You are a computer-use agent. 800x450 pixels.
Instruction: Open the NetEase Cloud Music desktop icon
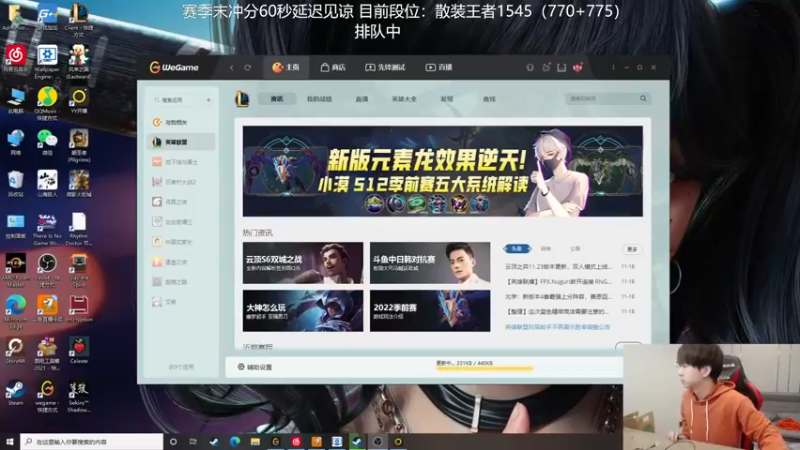[x=16, y=58]
